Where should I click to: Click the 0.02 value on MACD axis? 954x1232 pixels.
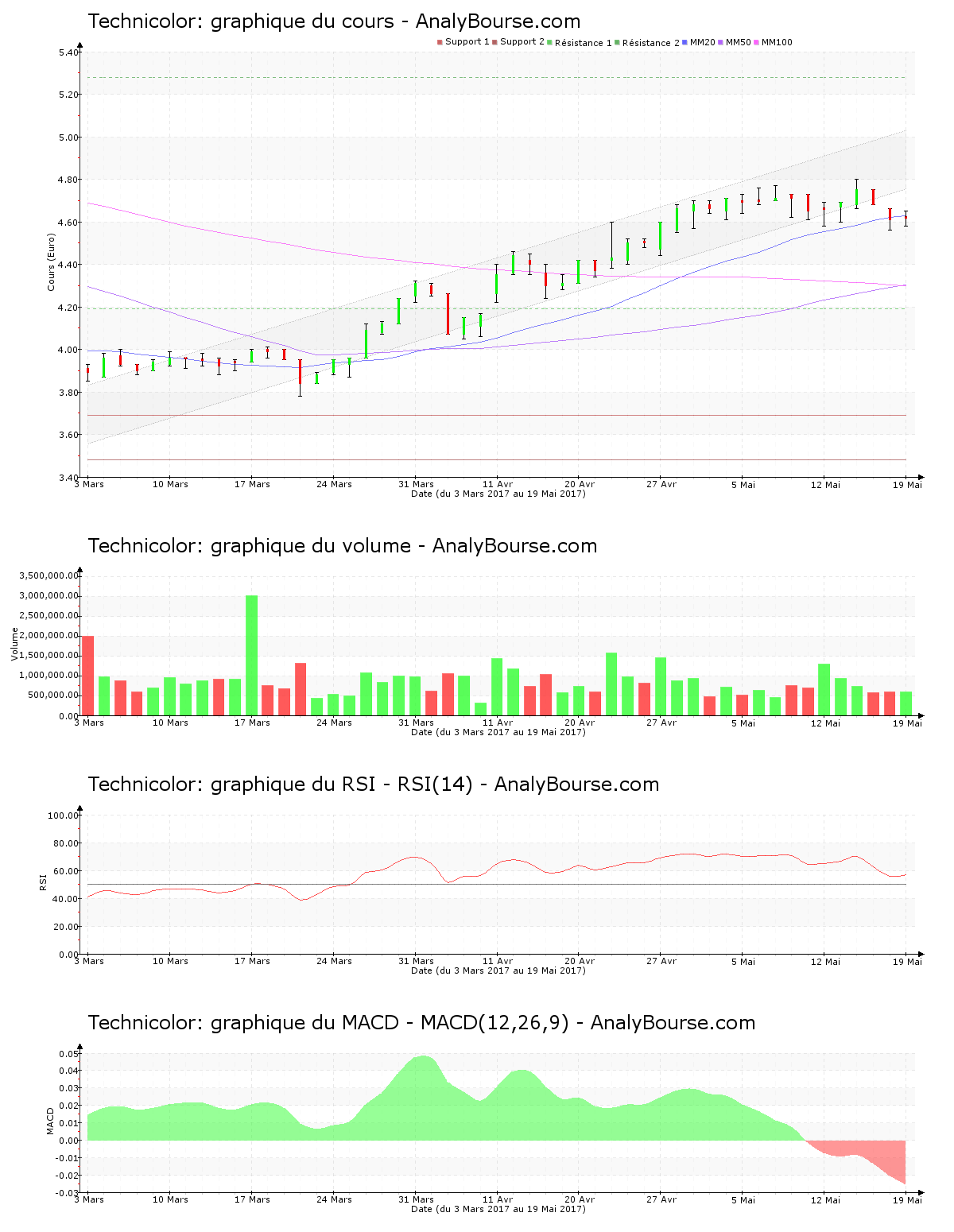click(68, 1106)
